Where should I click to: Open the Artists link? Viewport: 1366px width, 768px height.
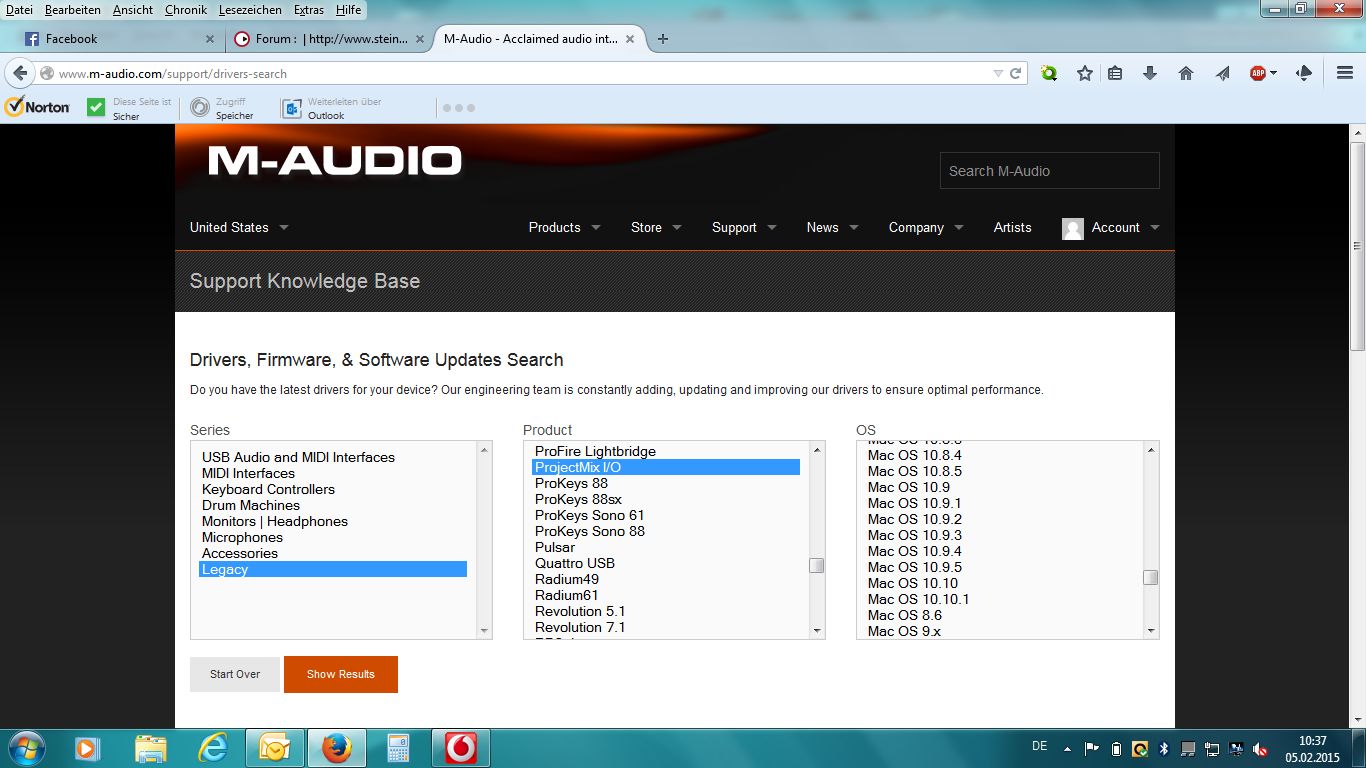coord(1012,227)
